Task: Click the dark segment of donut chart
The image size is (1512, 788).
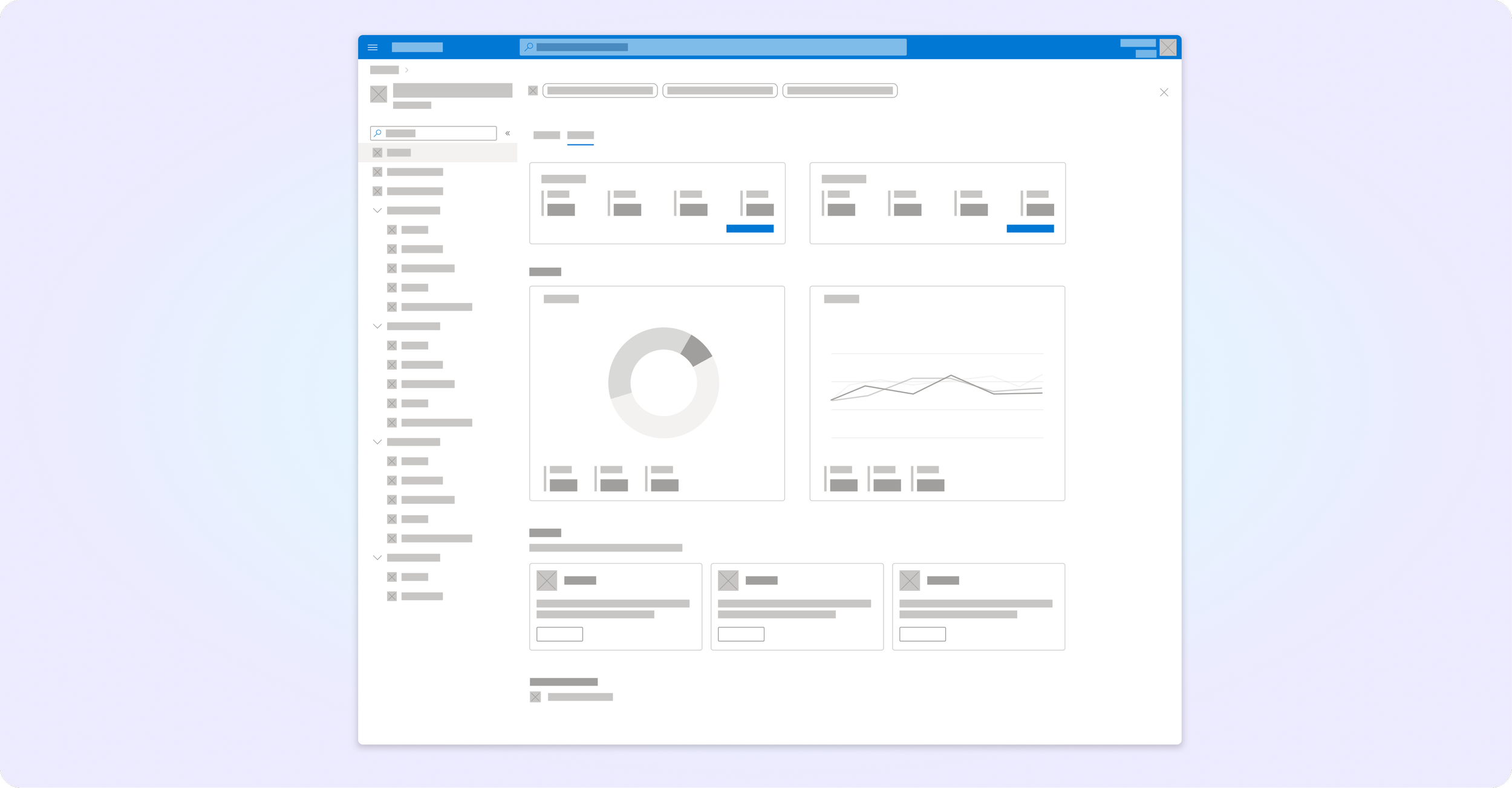Action: 697,350
